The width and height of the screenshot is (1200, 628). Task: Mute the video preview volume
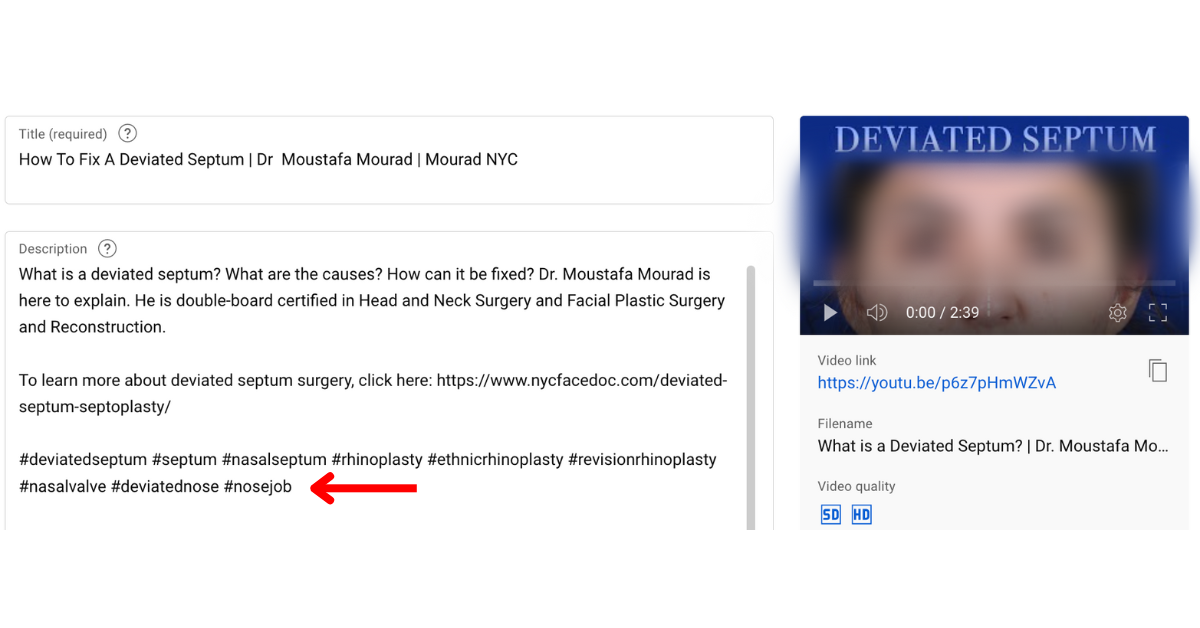click(877, 313)
